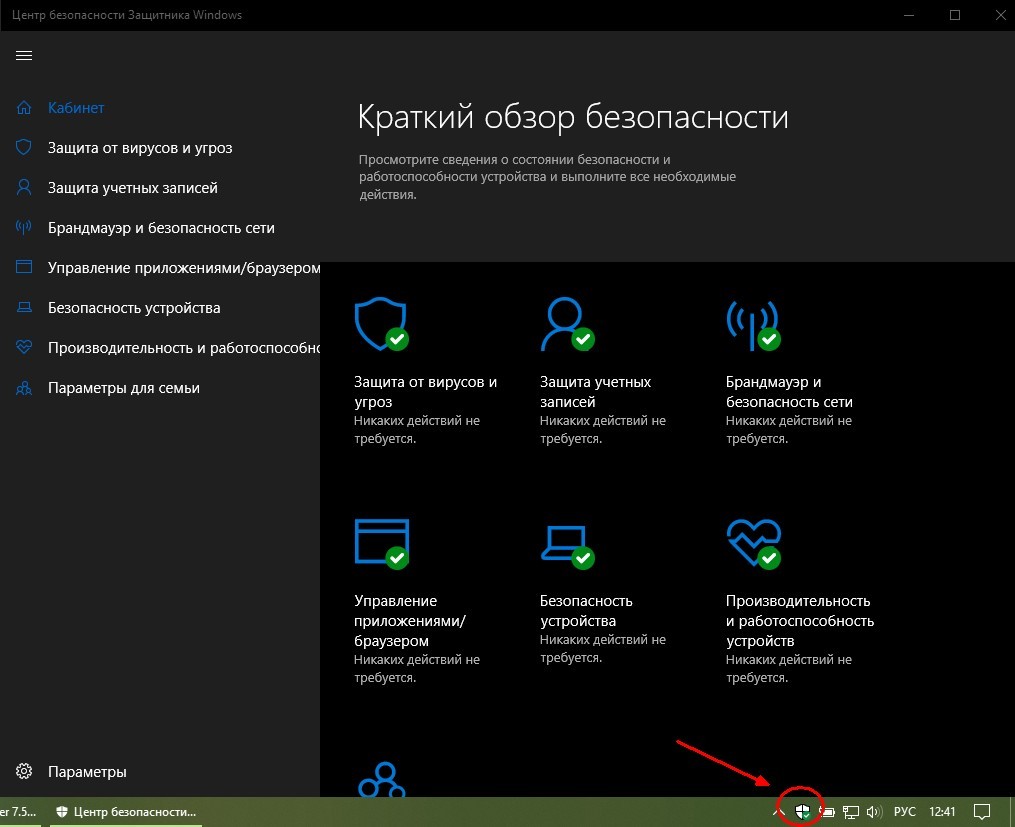The width and height of the screenshot is (1015, 827).
Task: Select Кабинет in the sidebar
Action: tap(76, 108)
